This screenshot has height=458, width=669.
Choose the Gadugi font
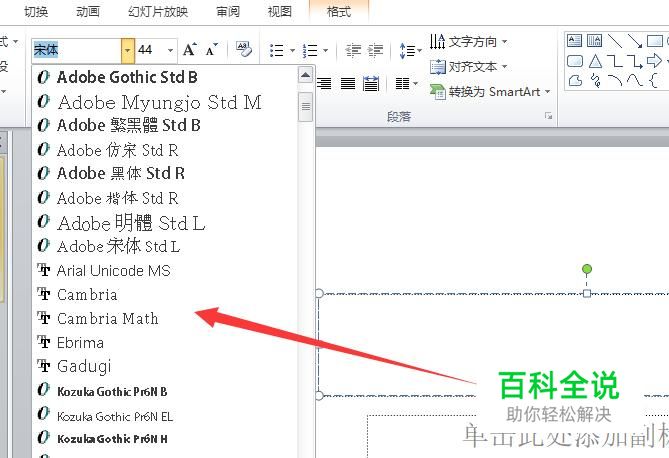[x=165, y=366]
